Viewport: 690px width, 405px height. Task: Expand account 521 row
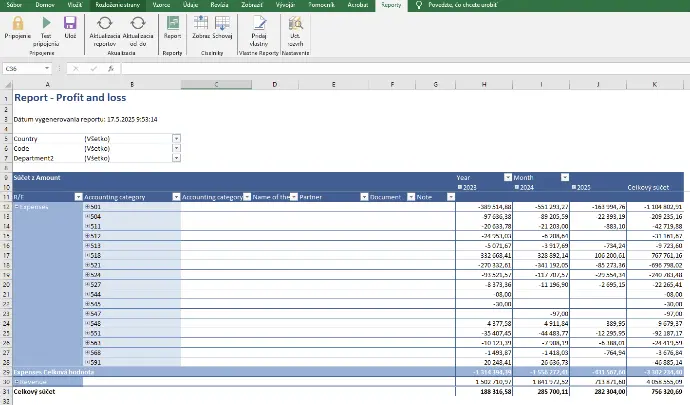click(x=87, y=265)
